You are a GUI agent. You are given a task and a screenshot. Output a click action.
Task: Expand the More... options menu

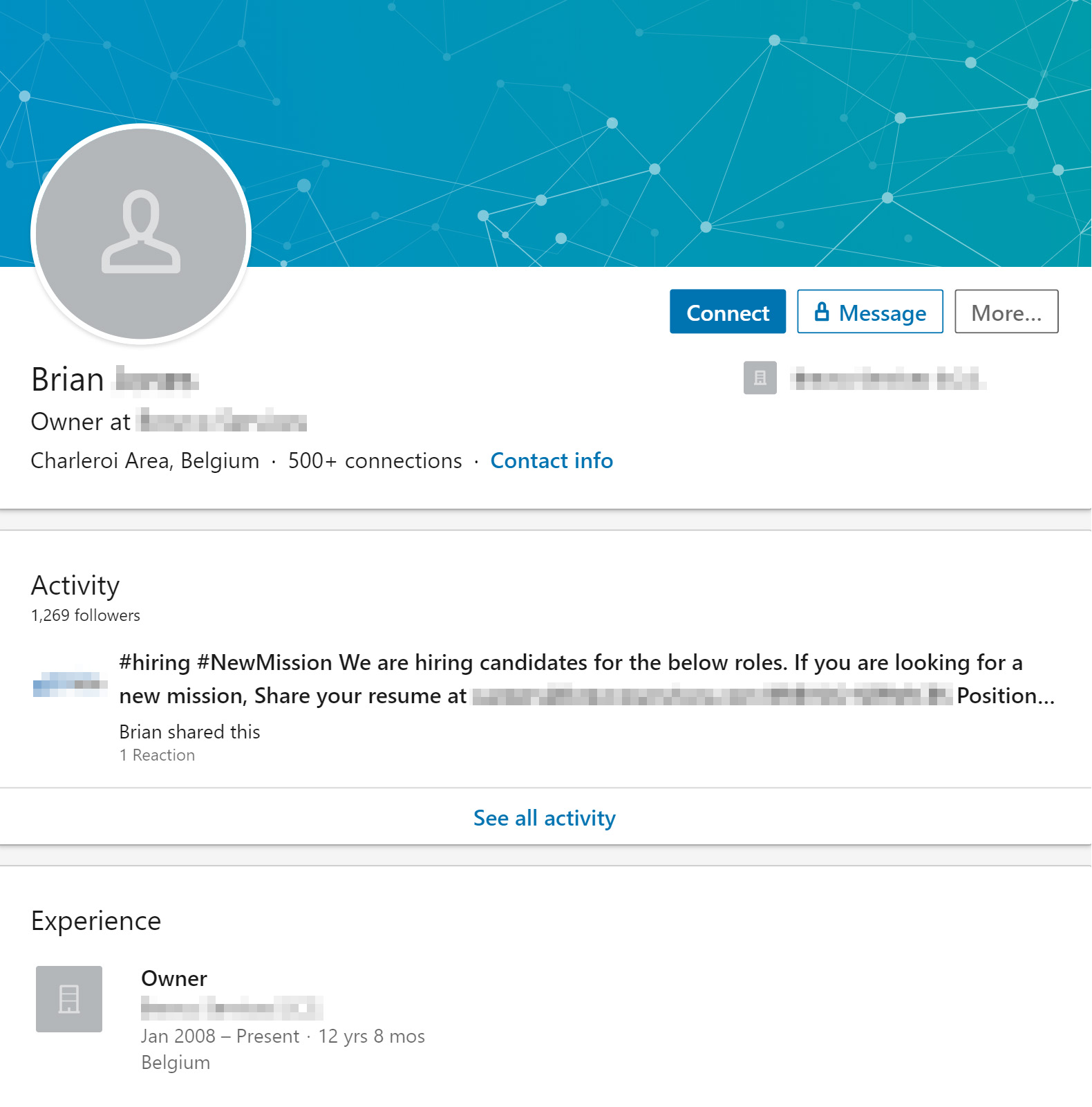point(1006,311)
